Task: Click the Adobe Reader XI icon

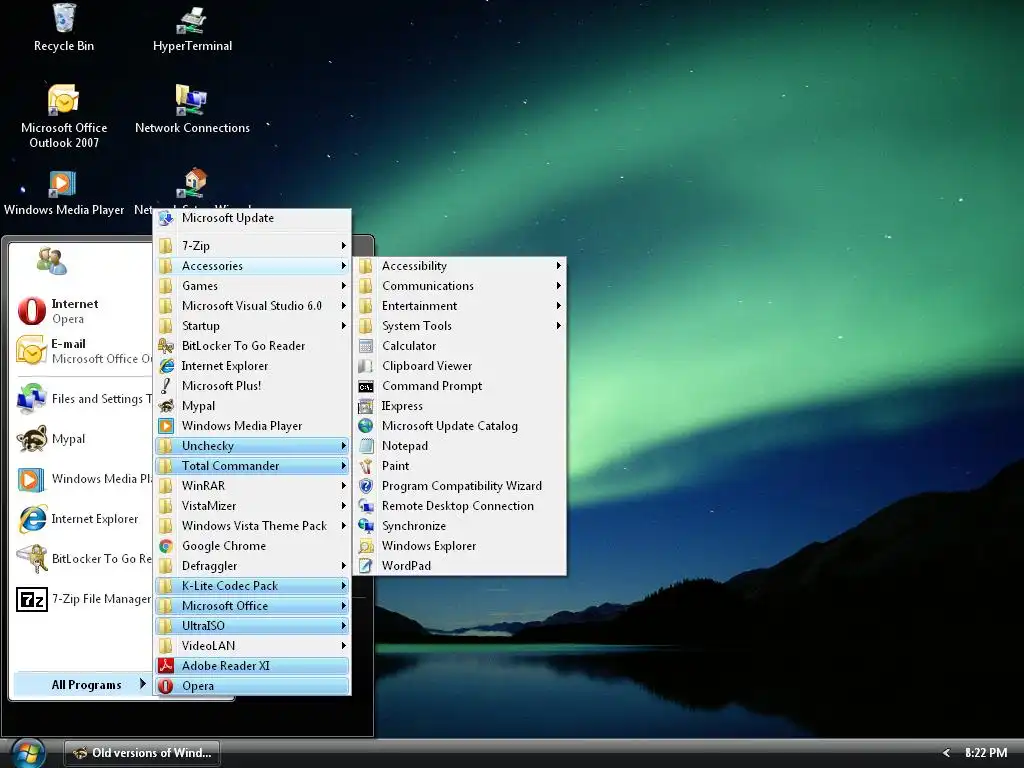Action: (x=166, y=666)
